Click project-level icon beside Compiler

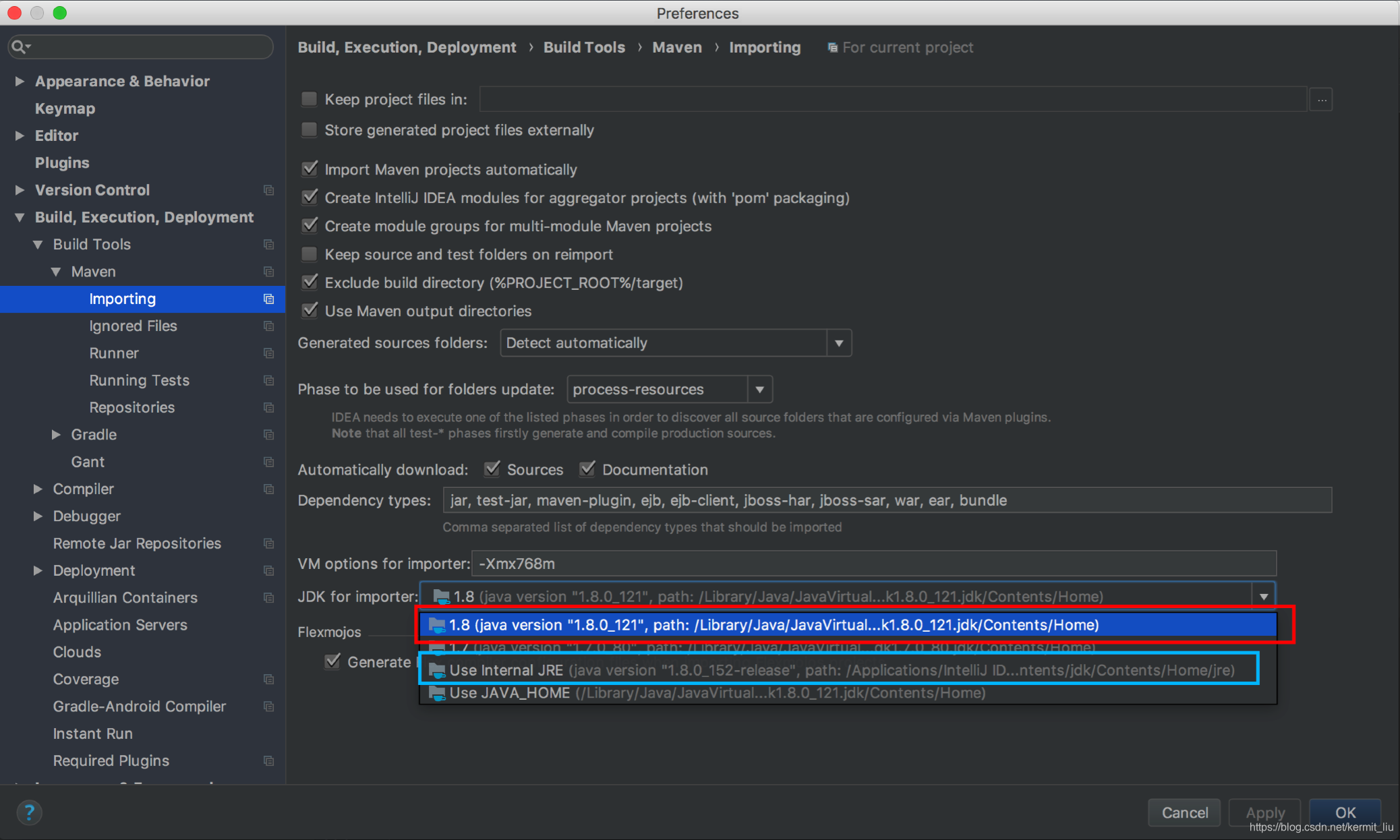[269, 489]
